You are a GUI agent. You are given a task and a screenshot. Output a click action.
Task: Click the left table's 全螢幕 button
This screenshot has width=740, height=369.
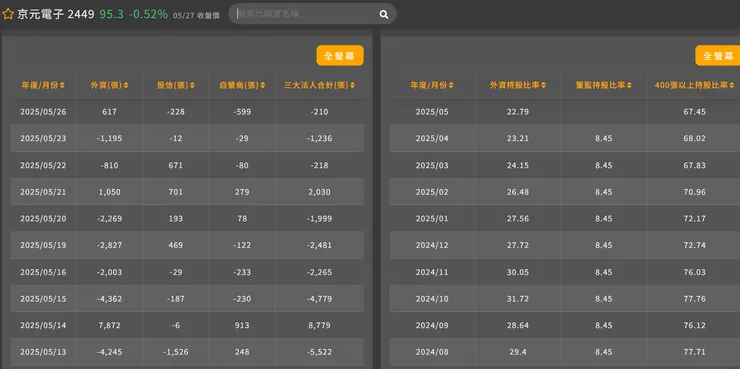tap(340, 56)
